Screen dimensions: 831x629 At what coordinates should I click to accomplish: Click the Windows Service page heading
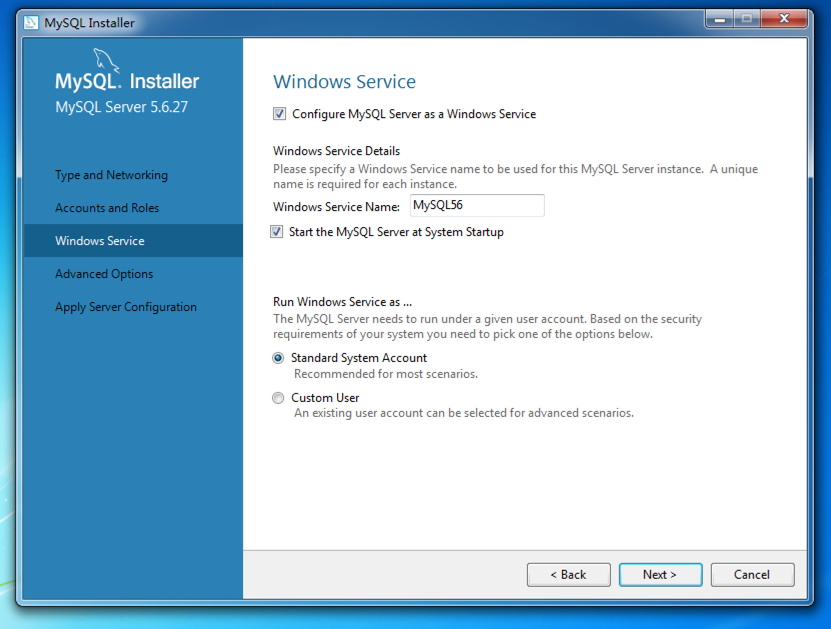(x=344, y=82)
